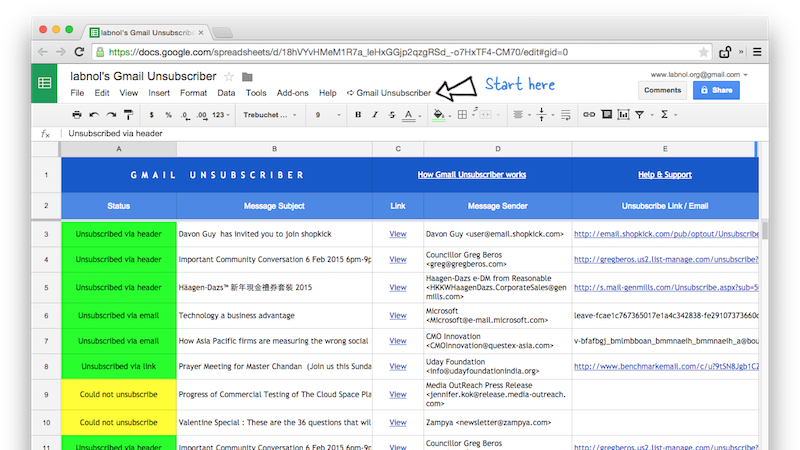Open the 123 number format dropdown

pos(221,115)
